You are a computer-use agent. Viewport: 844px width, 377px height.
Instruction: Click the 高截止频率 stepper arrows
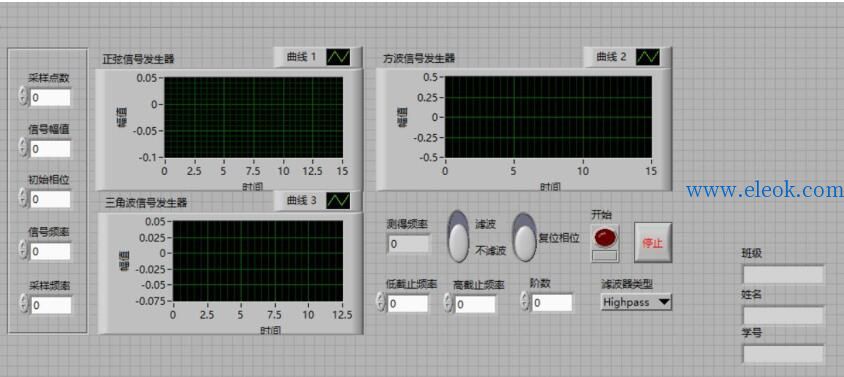448,303
